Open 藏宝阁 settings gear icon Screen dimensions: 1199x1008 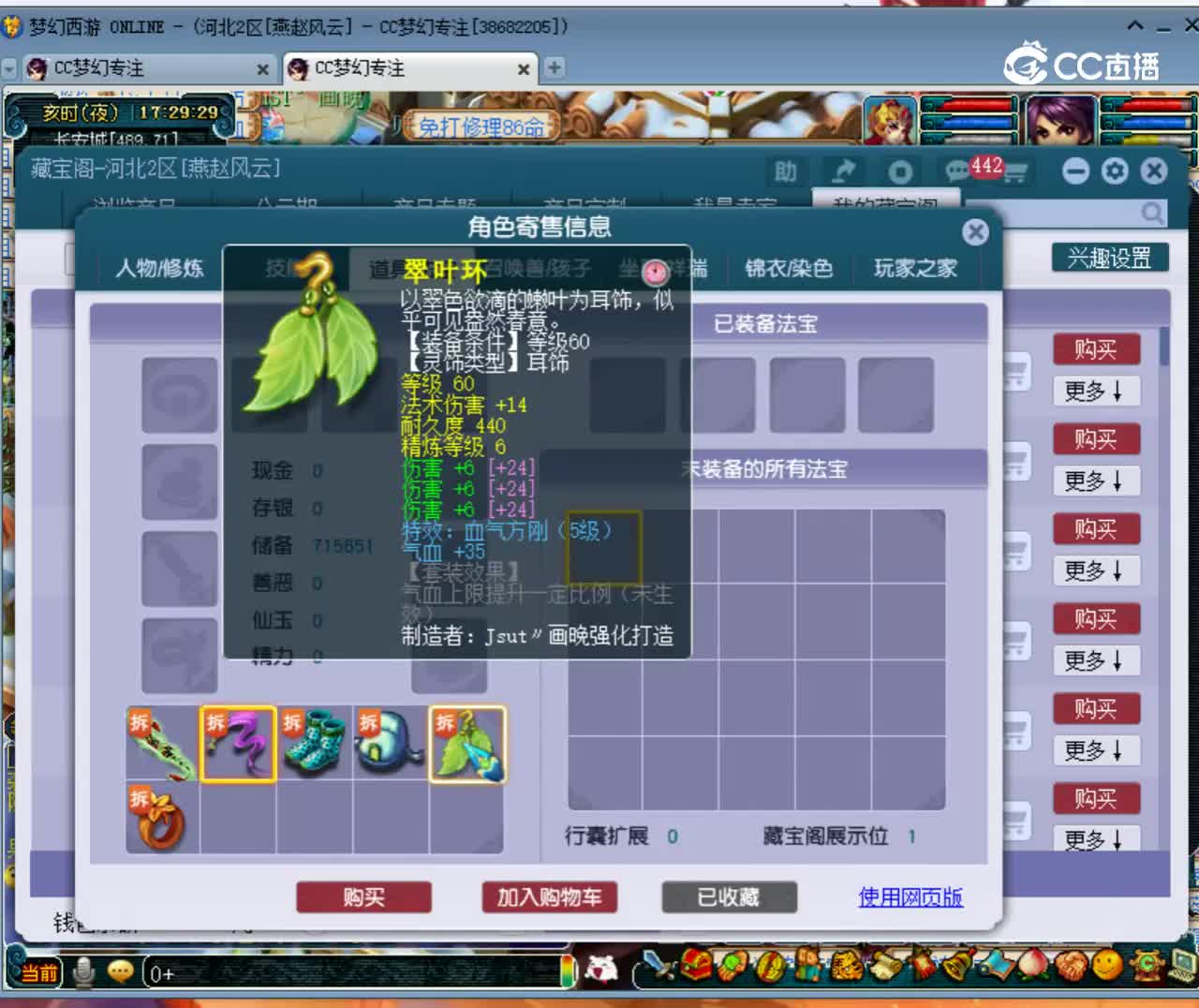click(1115, 170)
